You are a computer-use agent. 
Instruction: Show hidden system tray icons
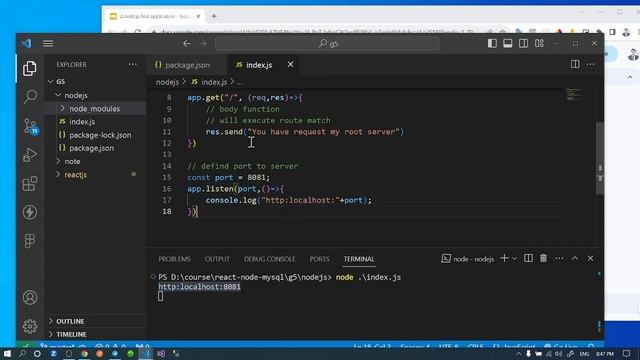point(518,353)
